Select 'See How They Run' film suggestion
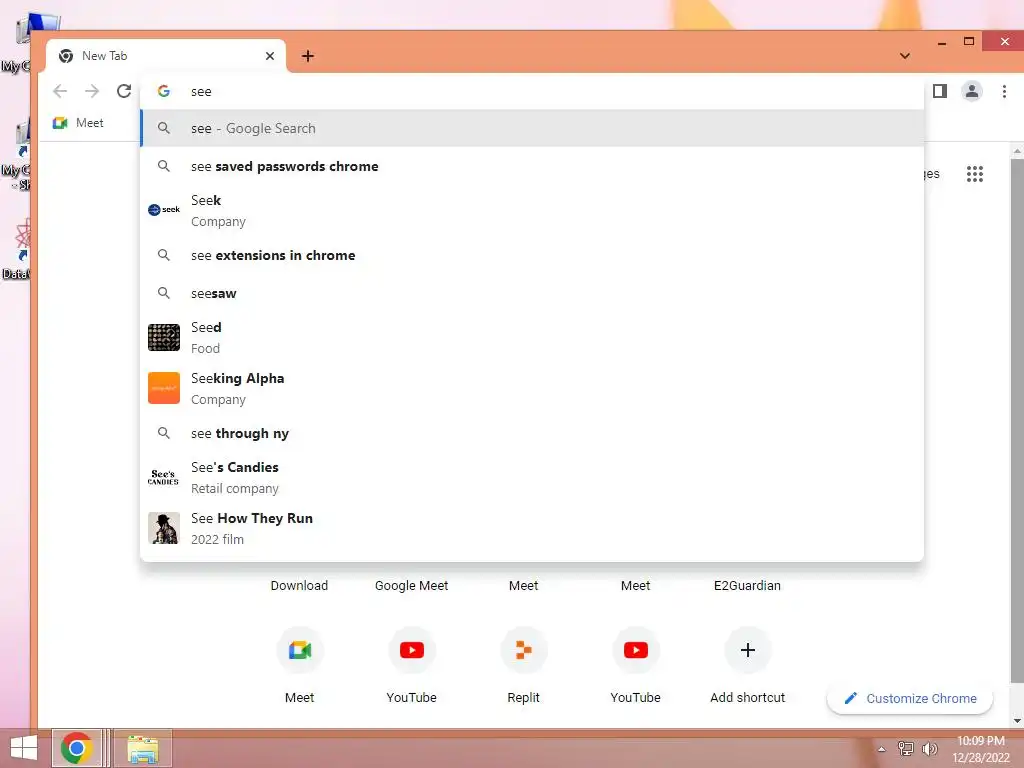The image size is (1024, 768). point(532,528)
